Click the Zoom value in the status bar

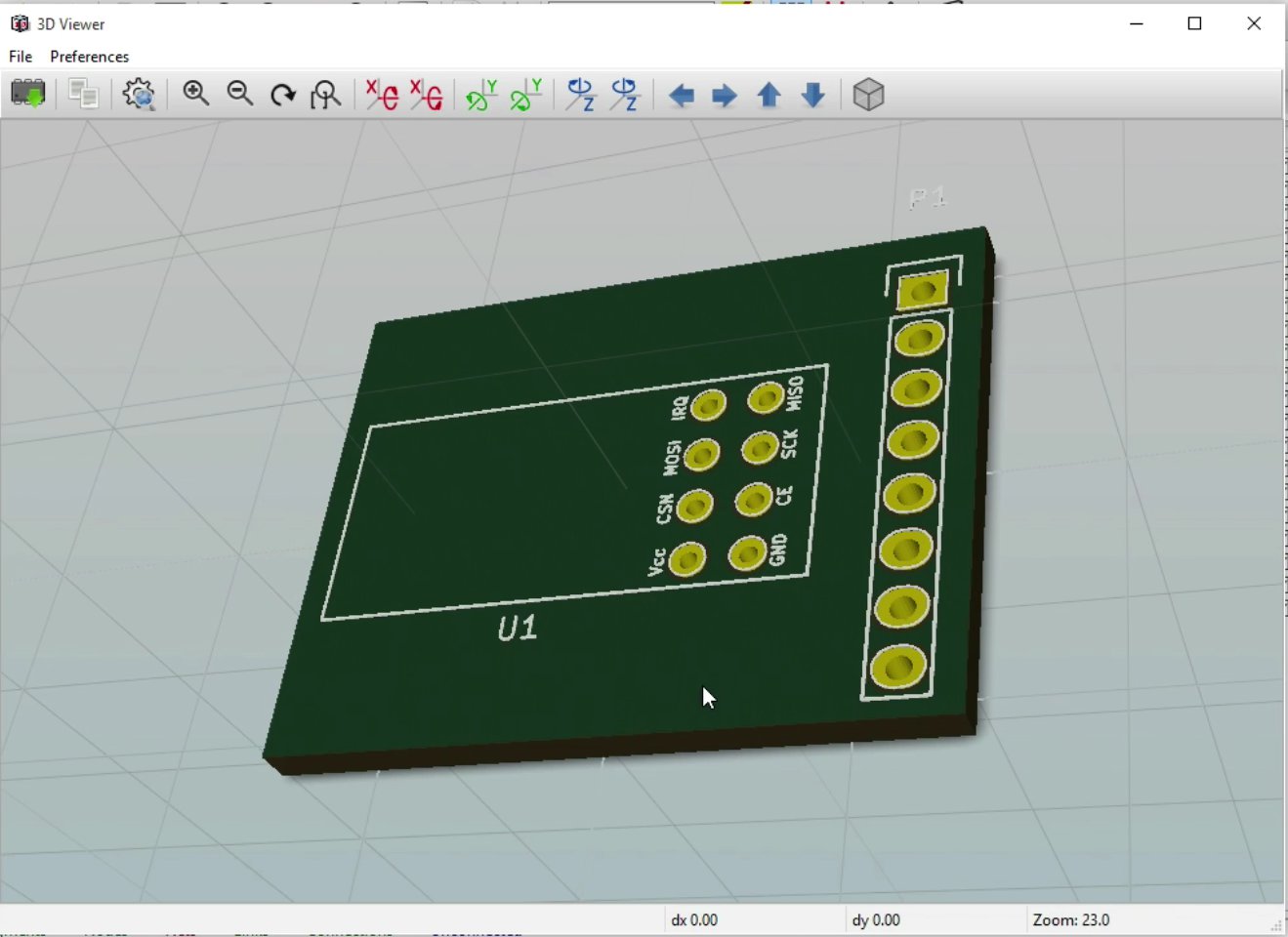[1070, 919]
